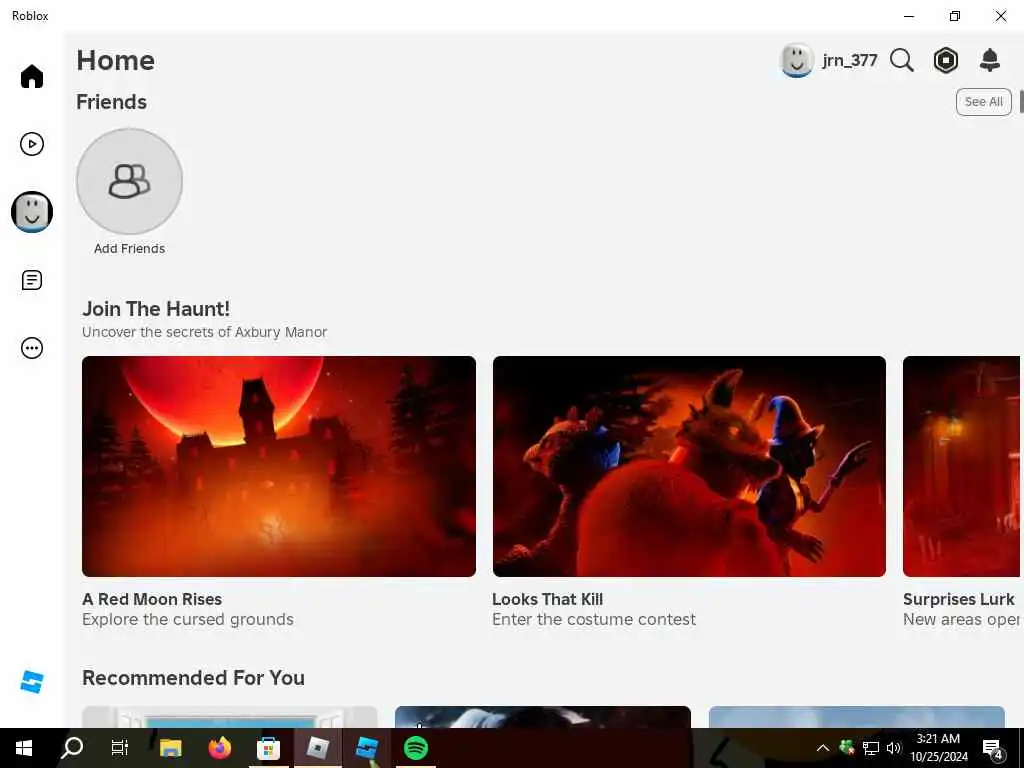1024x768 pixels.
Task: Open Spotify from the taskbar
Action: tap(415, 748)
